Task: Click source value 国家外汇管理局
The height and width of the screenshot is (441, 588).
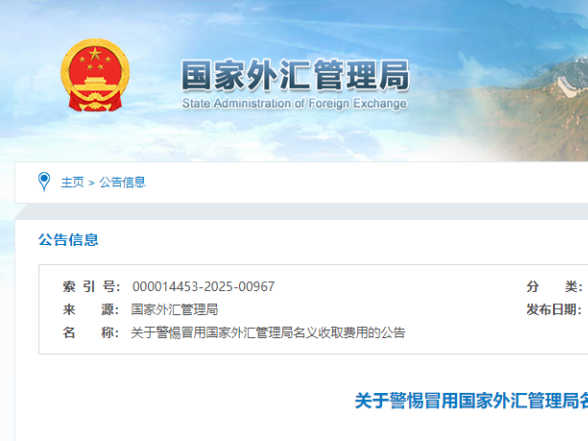Action: pos(174,309)
